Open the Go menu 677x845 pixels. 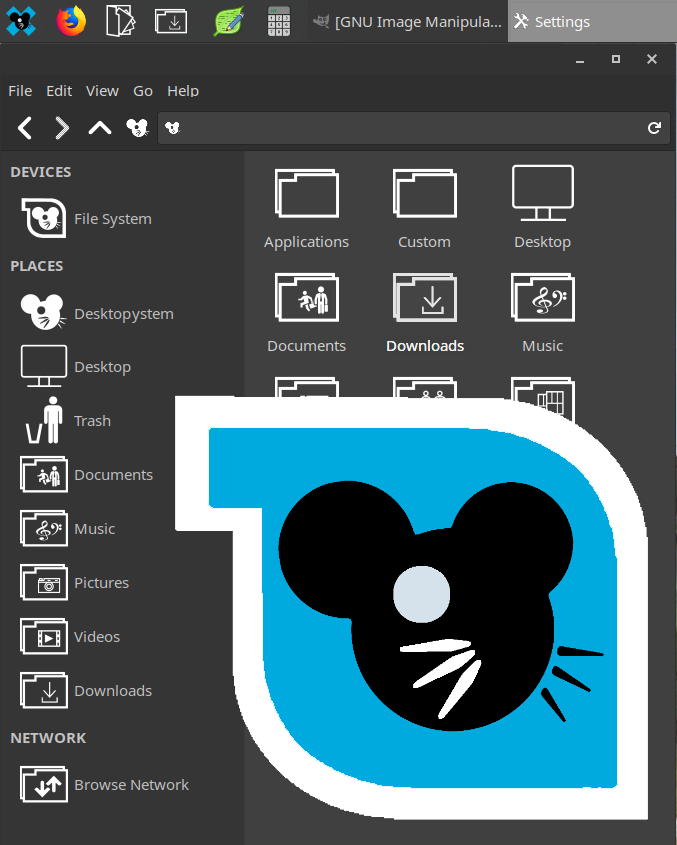click(143, 91)
